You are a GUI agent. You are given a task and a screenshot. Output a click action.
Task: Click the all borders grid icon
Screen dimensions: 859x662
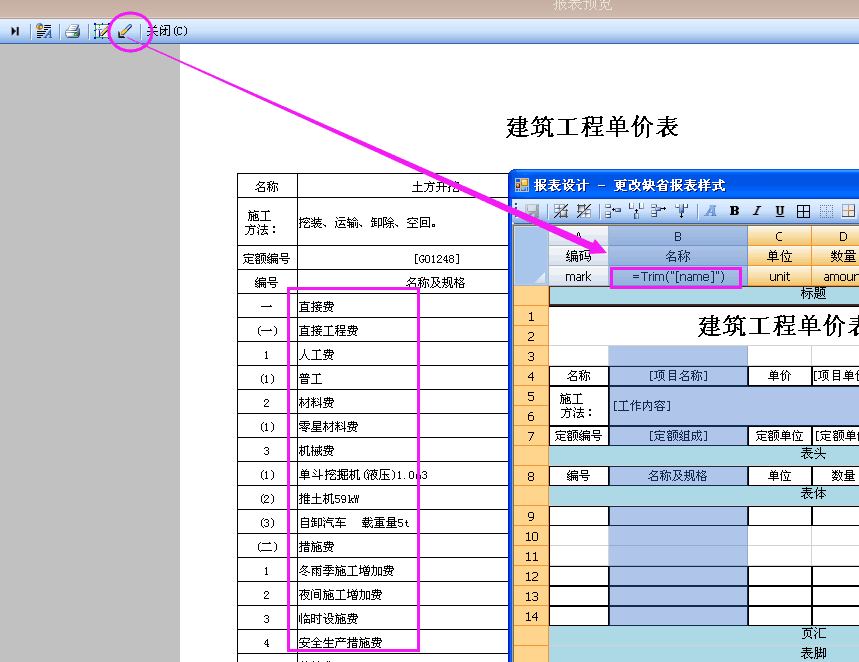tap(803, 211)
